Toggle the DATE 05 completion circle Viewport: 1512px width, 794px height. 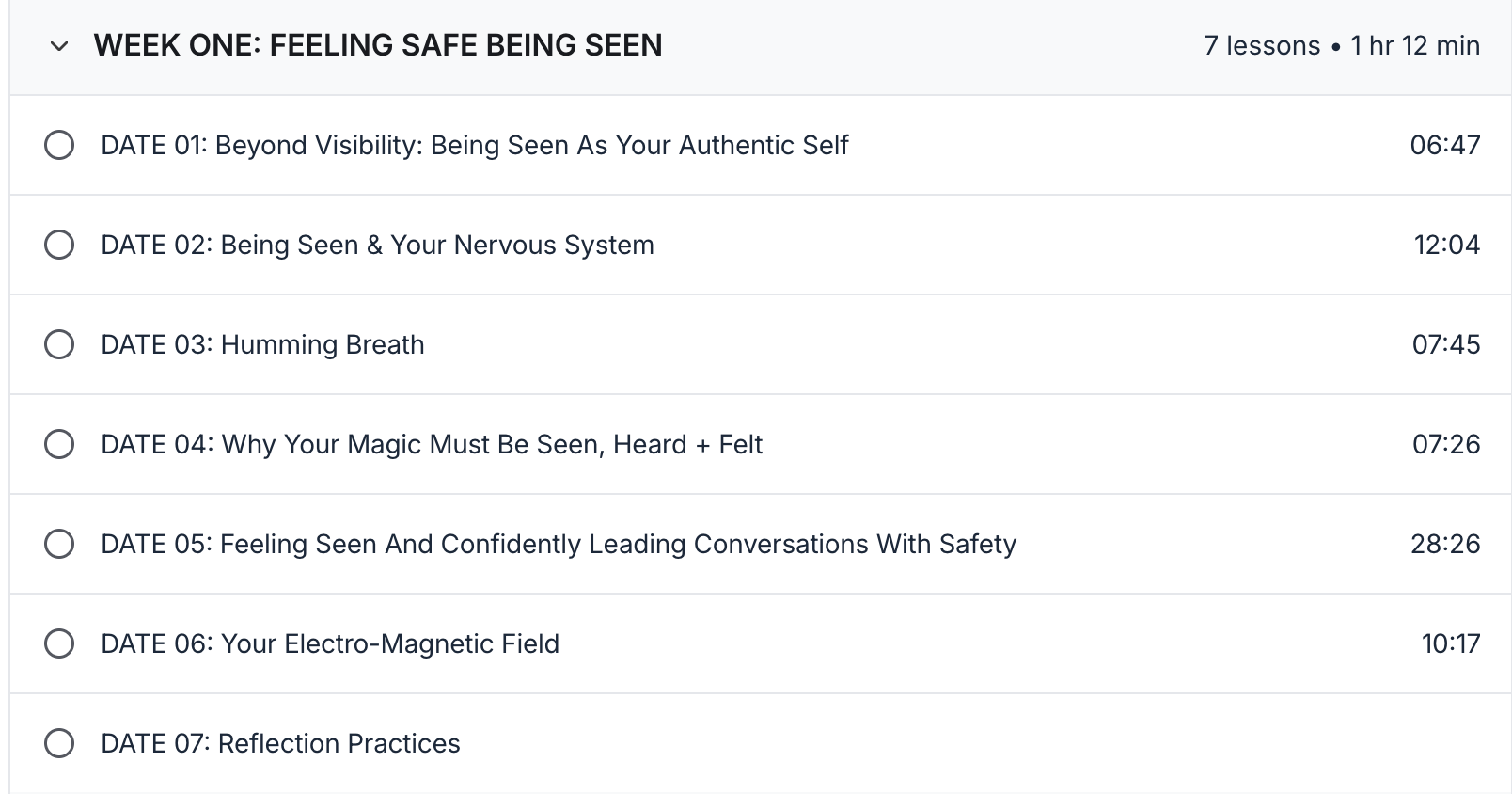point(59,544)
